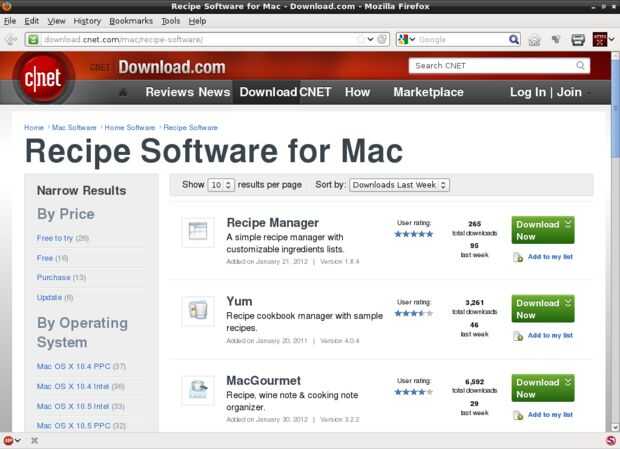Image resolution: width=620 pixels, height=449 pixels.
Task: Click the red CNET logo
Action: point(43,78)
